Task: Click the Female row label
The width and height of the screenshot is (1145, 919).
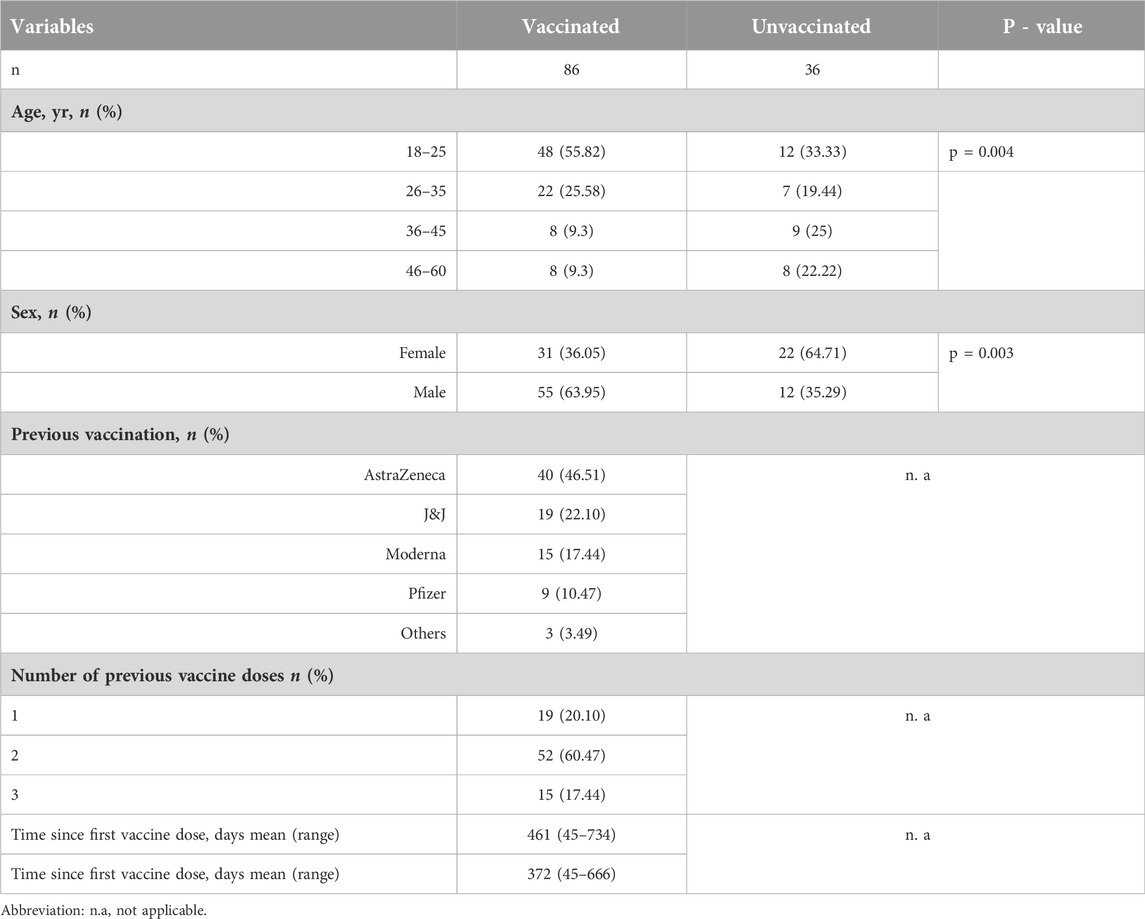Action: click(x=422, y=353)
